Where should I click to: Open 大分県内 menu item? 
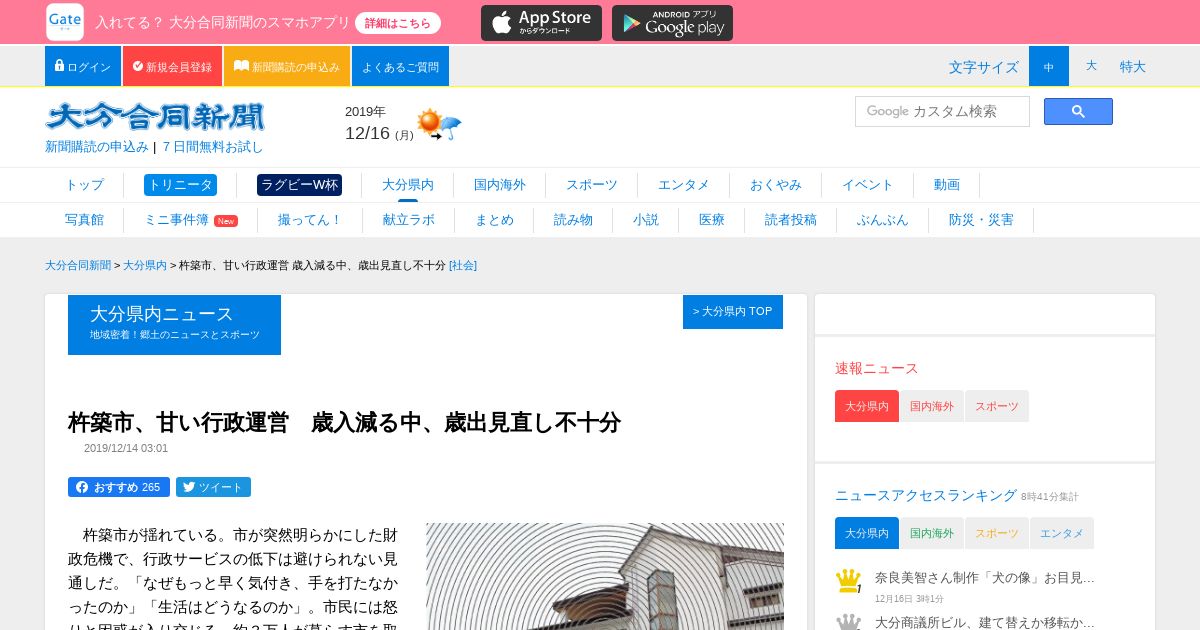408,185
